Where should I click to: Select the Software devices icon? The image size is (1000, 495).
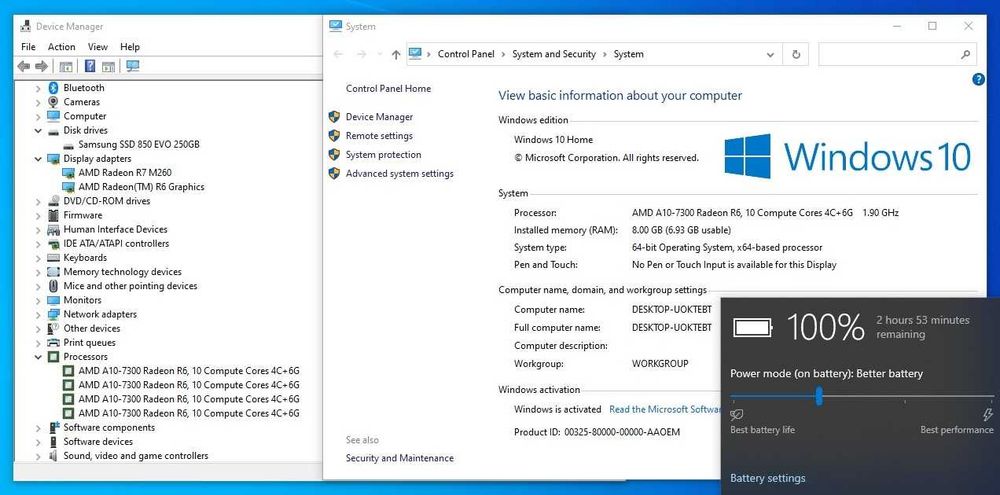tap(54, 441)
